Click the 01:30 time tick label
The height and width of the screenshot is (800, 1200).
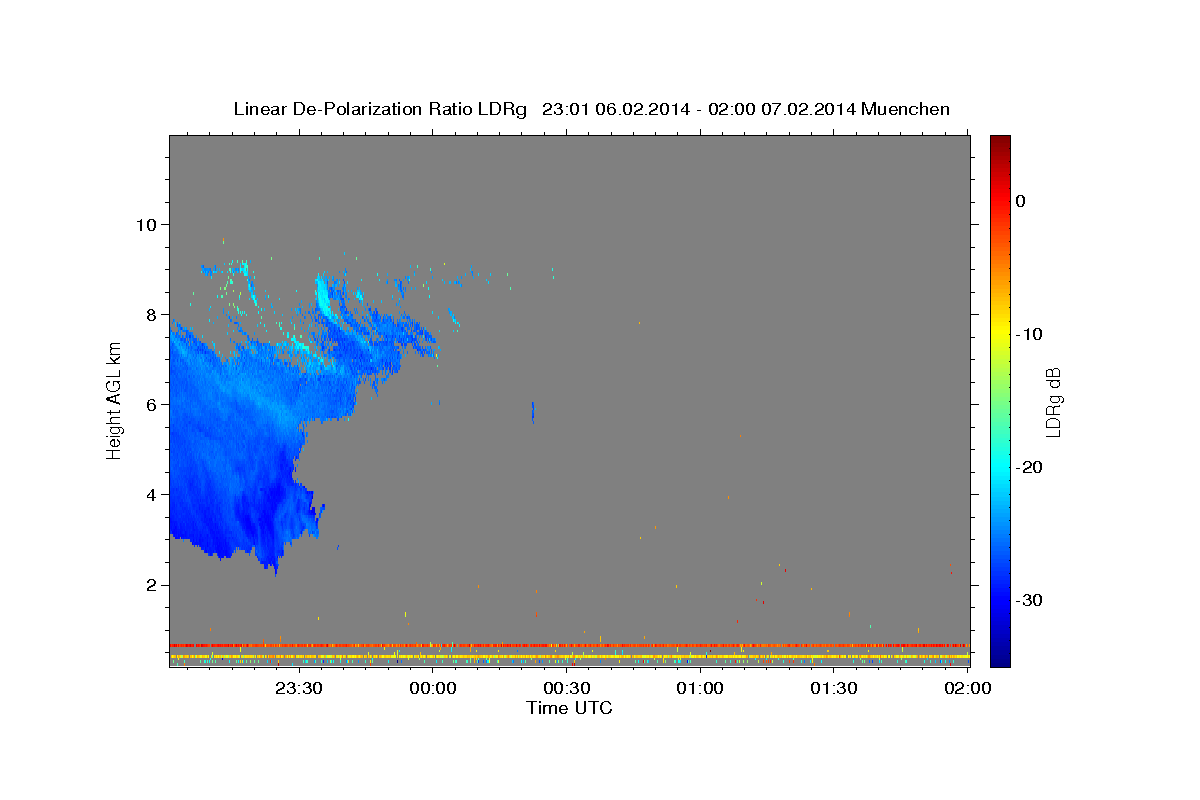coord(834,688)
